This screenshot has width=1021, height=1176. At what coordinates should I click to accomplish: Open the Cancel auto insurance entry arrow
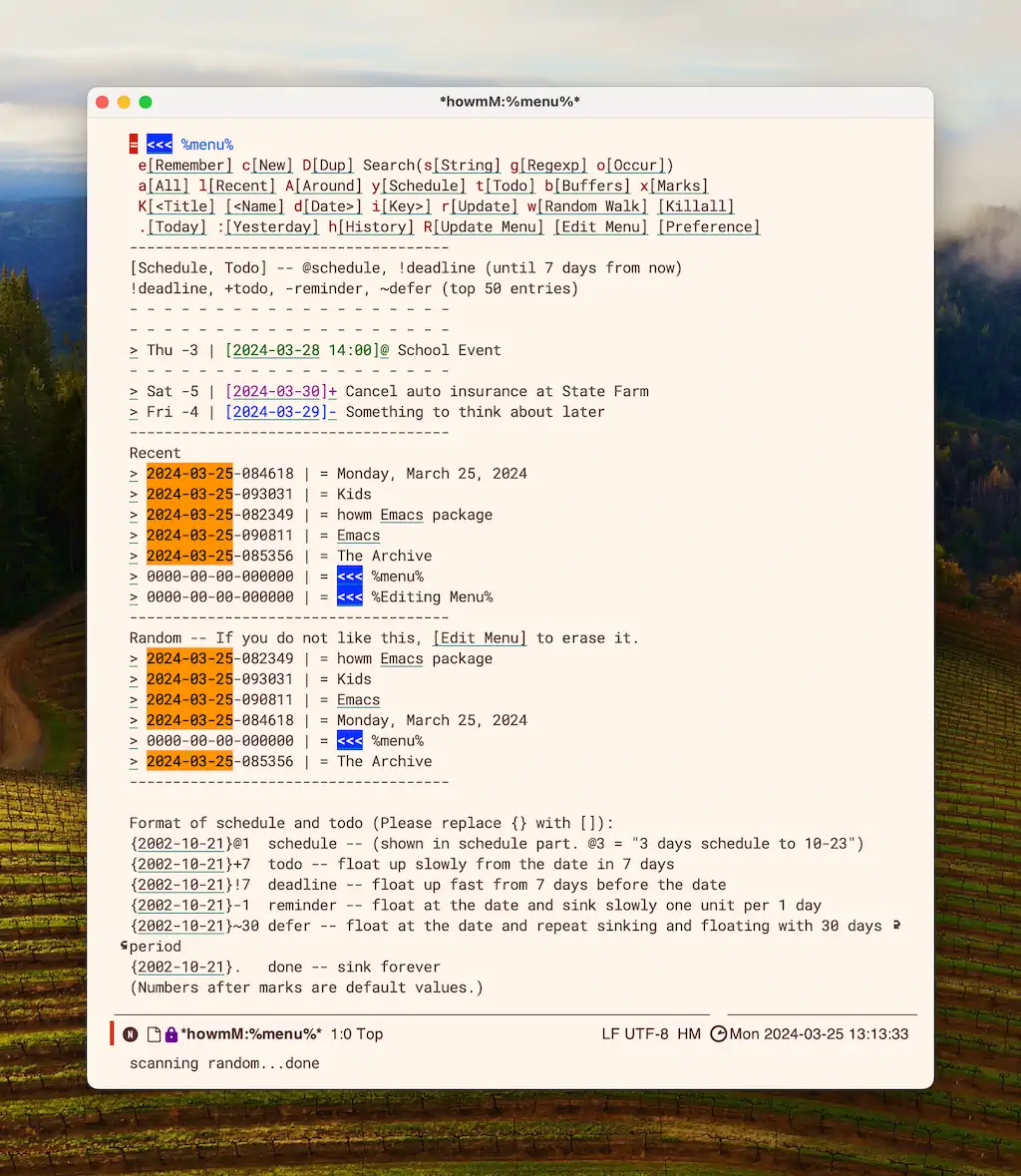tap(134, 392)
